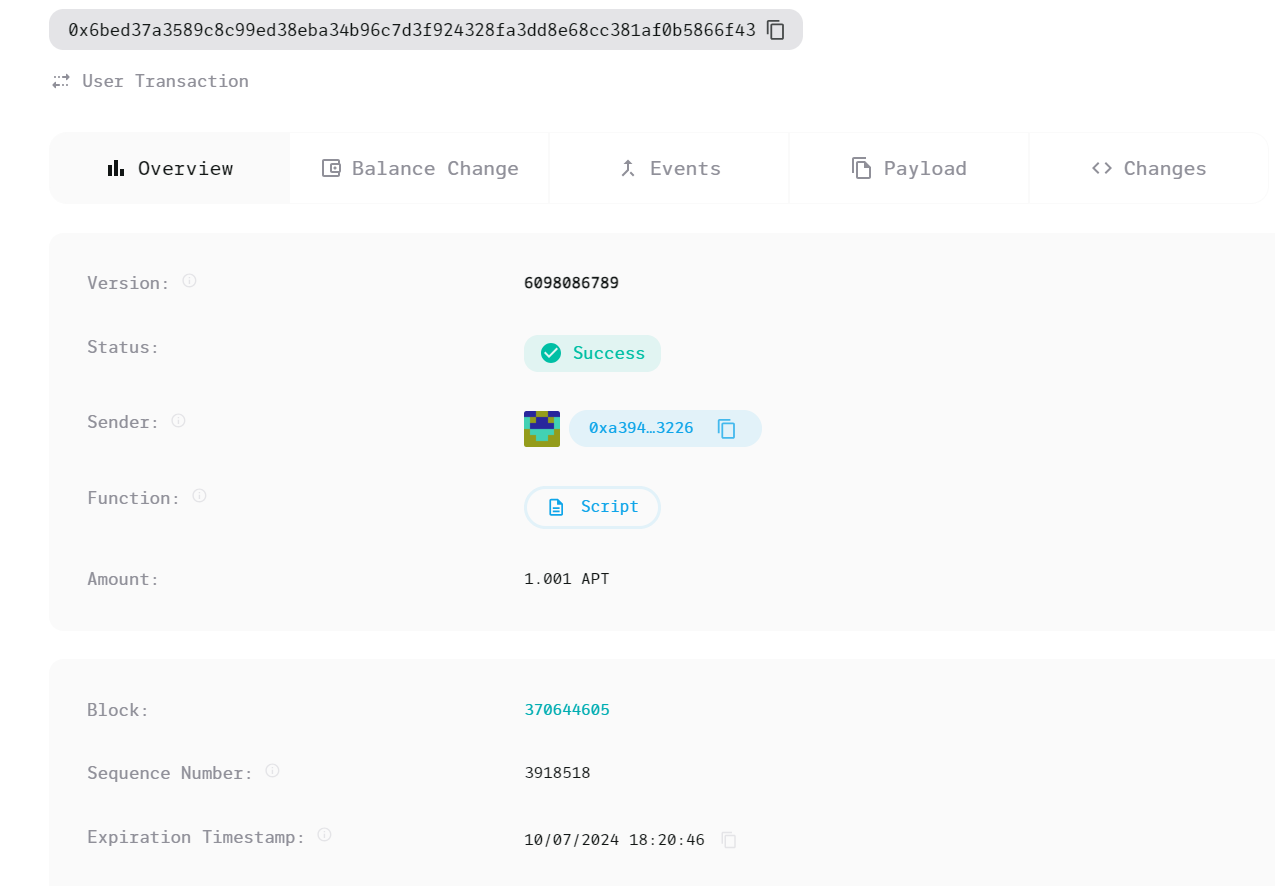This screenshot has width=1275, height=886.
Task: Click the Expiration Timestamp info icon
Action: [324, 835]
